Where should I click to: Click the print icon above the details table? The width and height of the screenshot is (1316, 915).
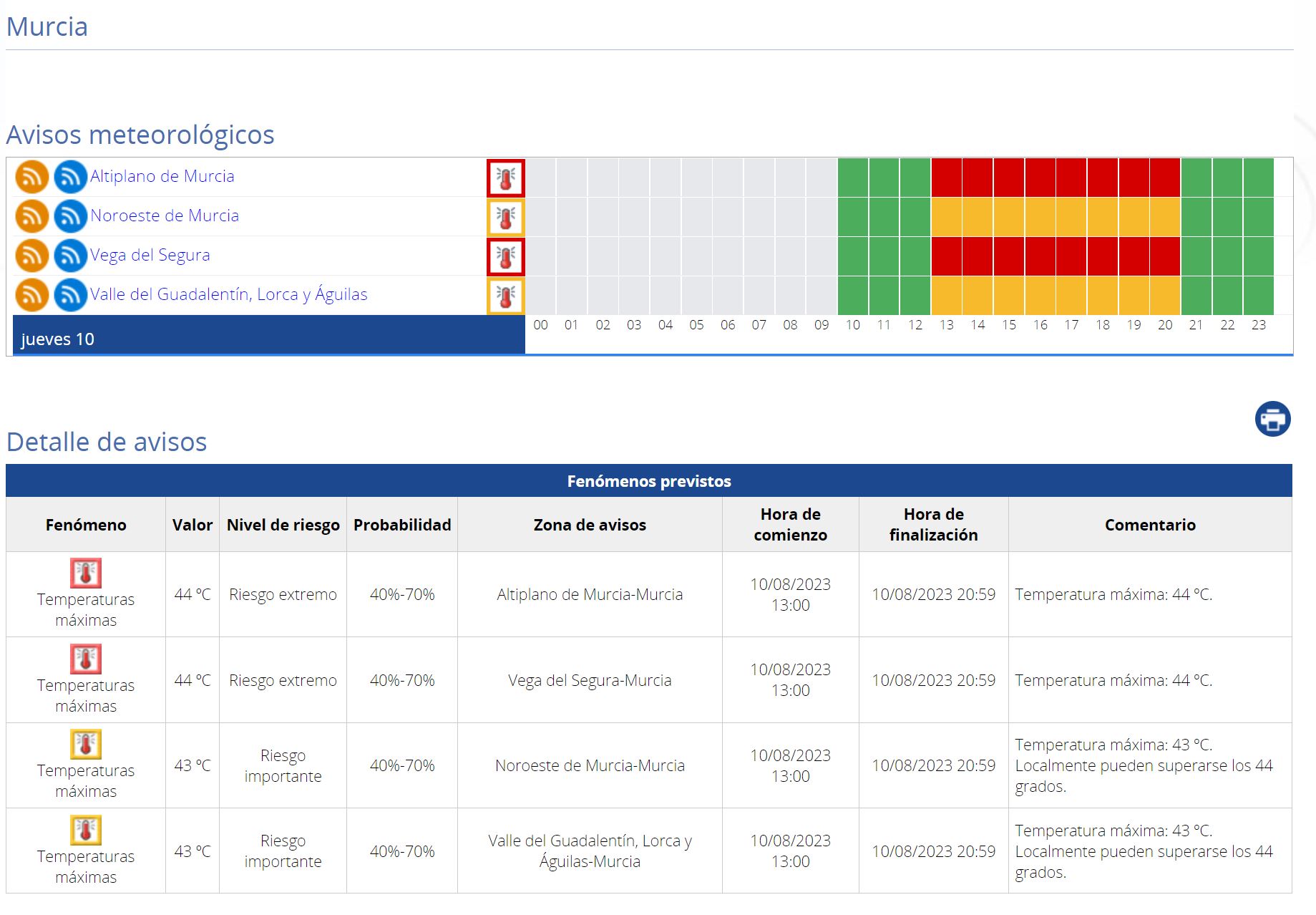click(1272, 419)
